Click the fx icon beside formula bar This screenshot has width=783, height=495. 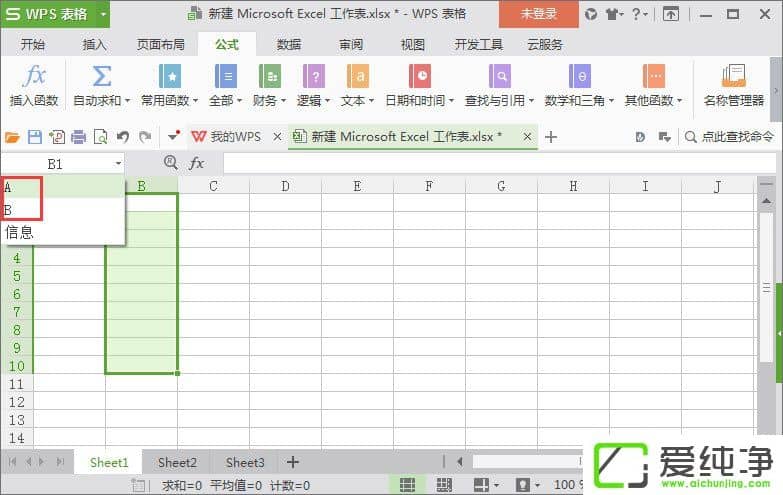point(197,163)
